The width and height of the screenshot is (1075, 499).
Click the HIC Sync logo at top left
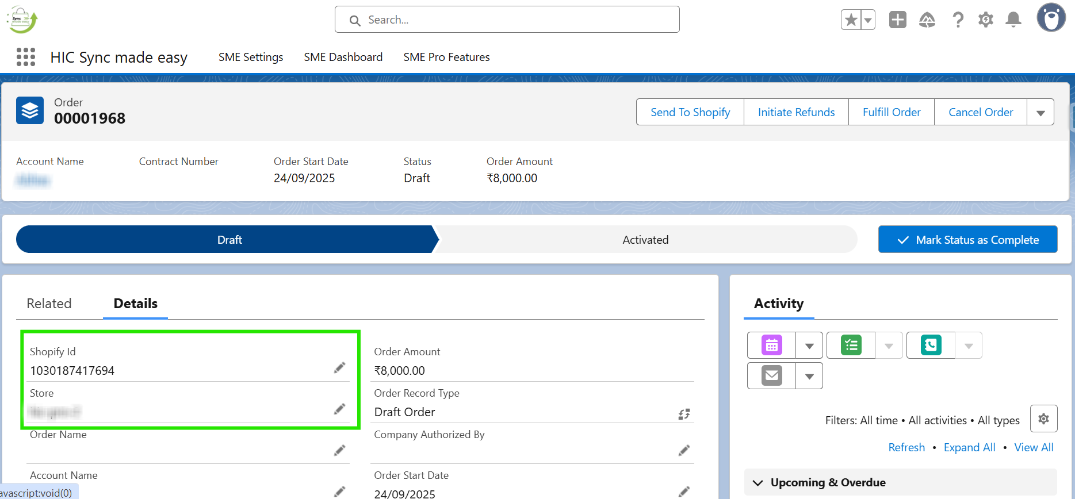[23, 19]
